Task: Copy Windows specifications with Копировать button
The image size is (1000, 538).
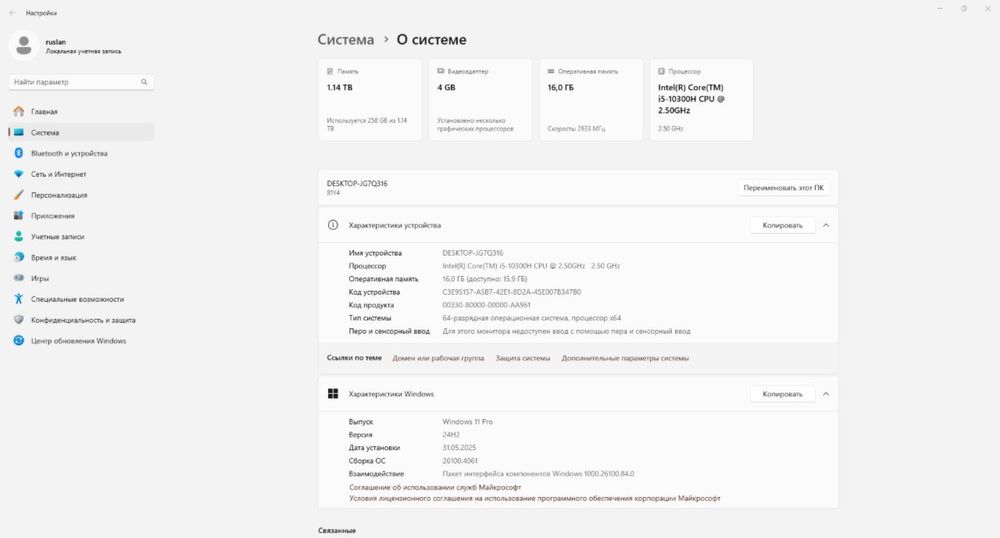Action: 782,394
